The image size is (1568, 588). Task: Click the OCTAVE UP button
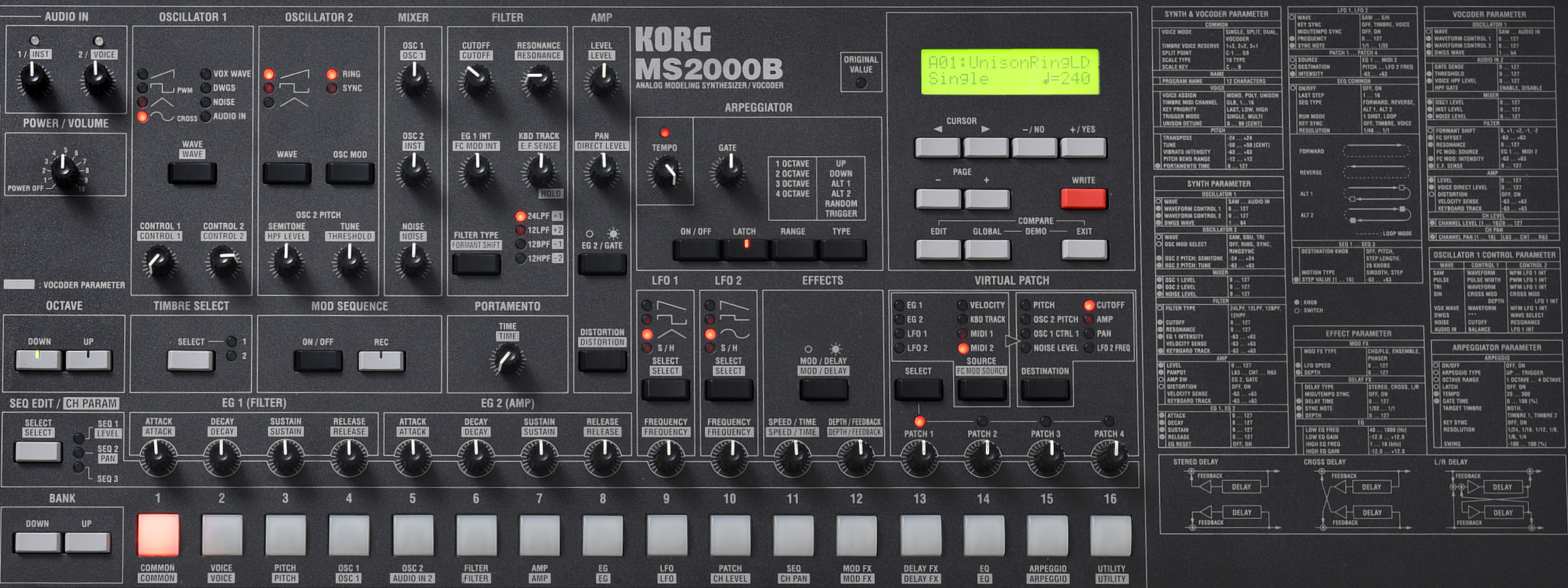coord(88,360)
